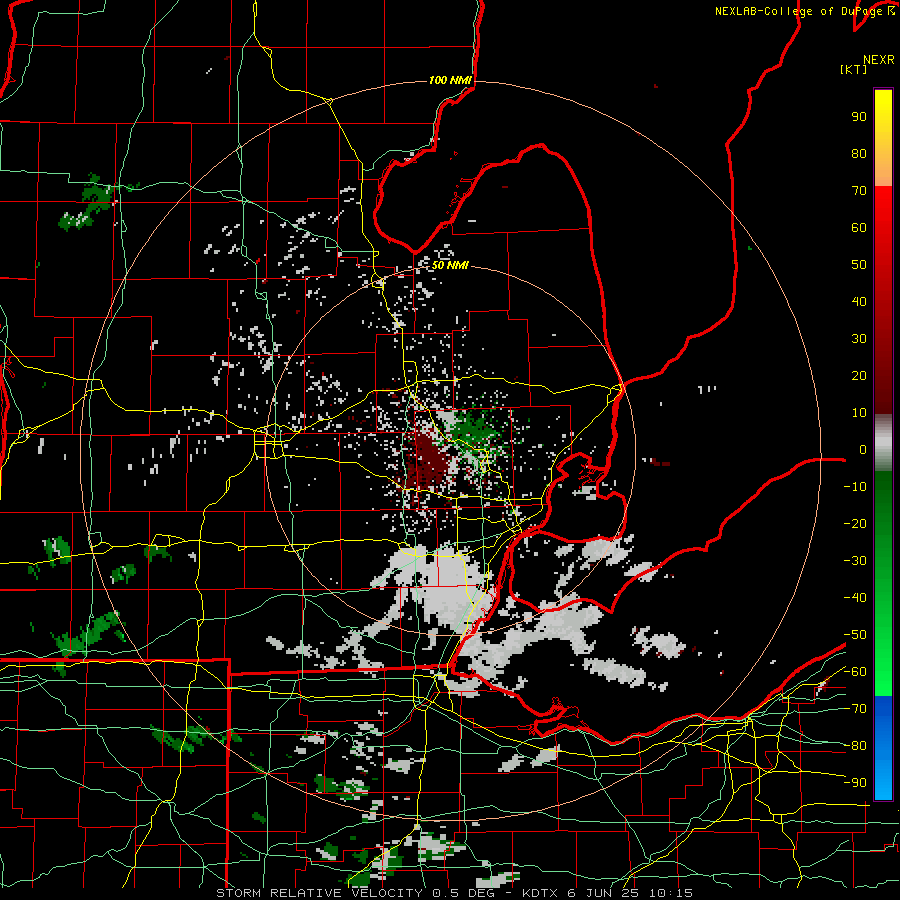The width and height of the screenshot is (900, 900).
Task: Click the positive 70 scale label
Action: click(x=859, y=191)
